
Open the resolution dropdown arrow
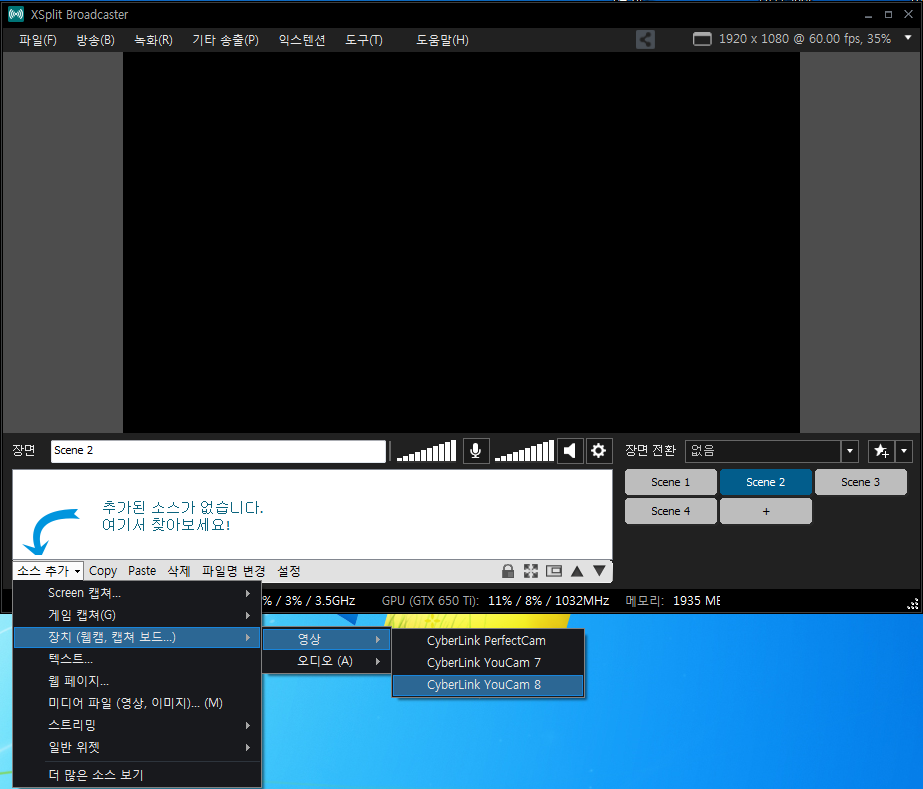(x=908, y=38)
